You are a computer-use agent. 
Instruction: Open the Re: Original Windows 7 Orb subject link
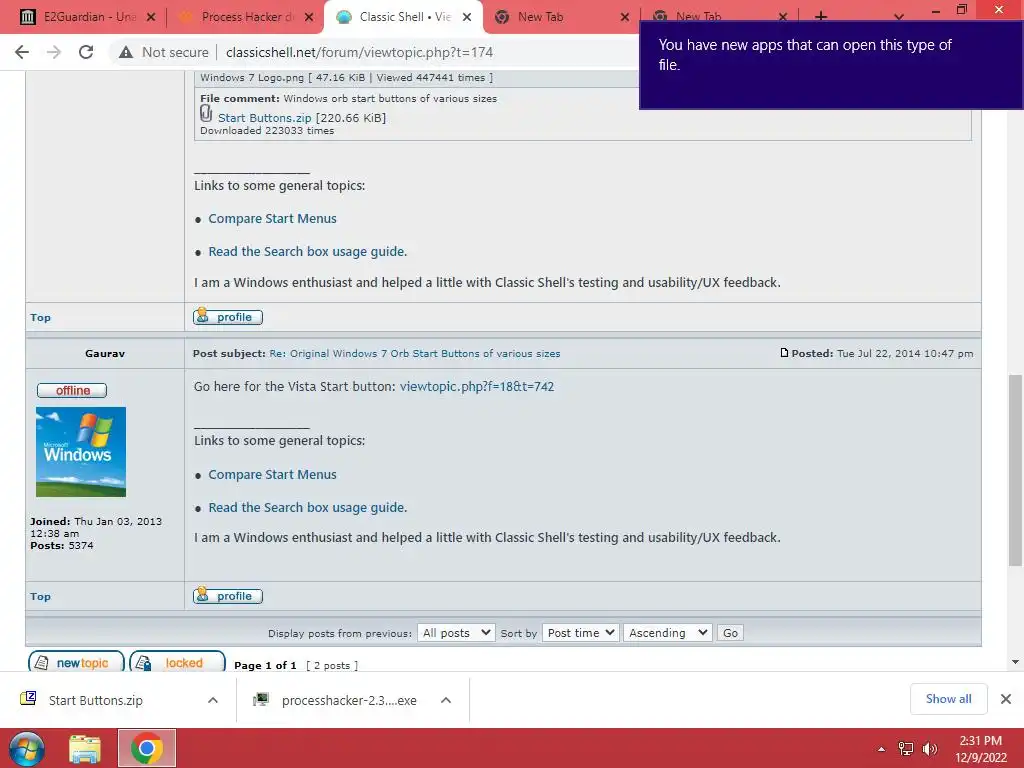[x=415, y=353]
